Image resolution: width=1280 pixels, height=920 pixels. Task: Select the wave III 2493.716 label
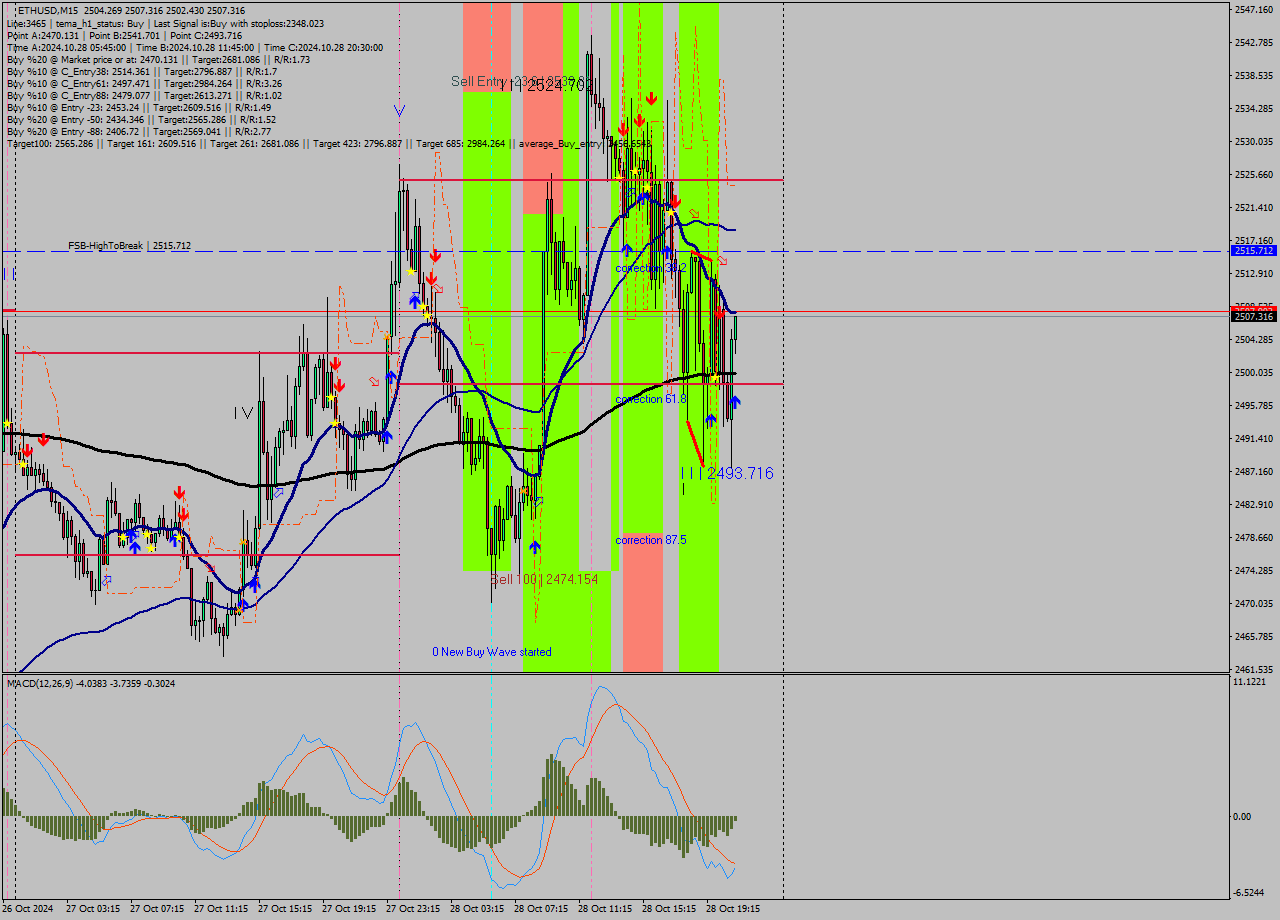click(x=727, y=473)
